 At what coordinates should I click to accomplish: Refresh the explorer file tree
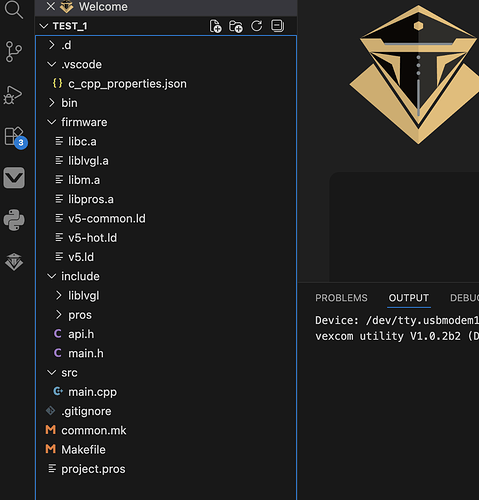point(256,26)
